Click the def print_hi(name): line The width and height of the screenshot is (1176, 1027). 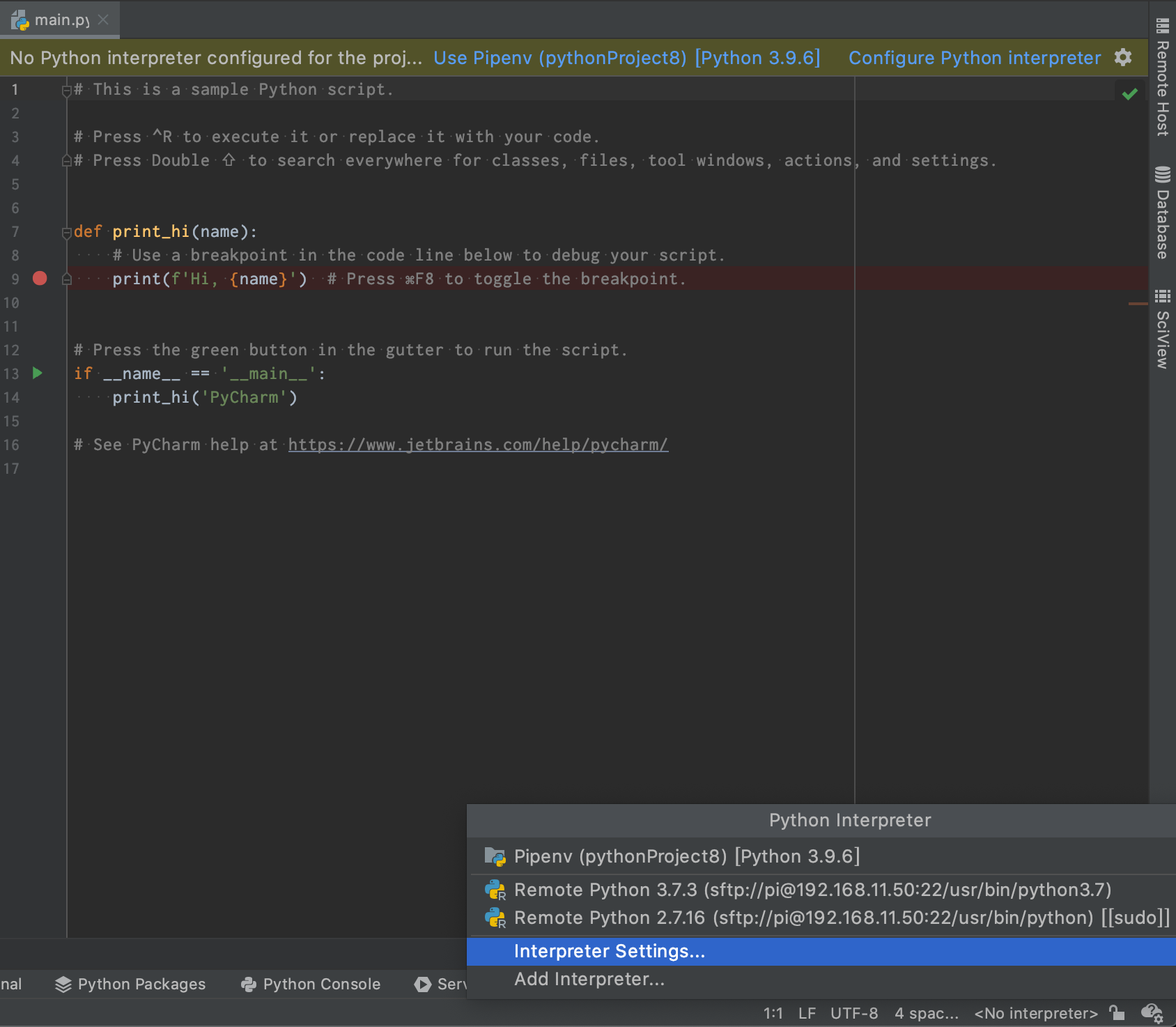[x=165, y=231]
